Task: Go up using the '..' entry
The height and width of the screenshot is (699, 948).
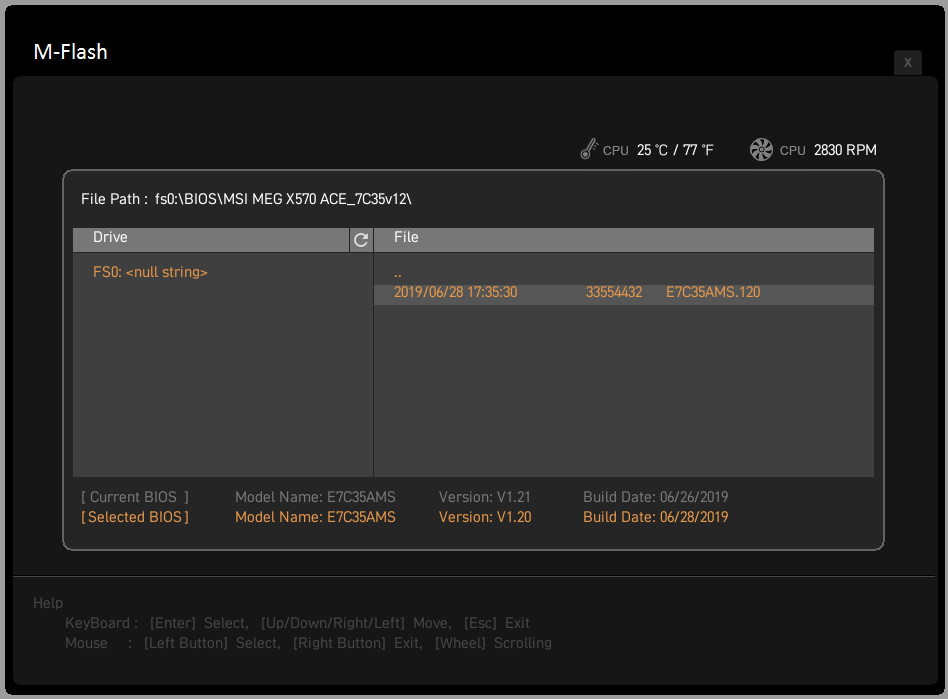Action: click(398, 273)
